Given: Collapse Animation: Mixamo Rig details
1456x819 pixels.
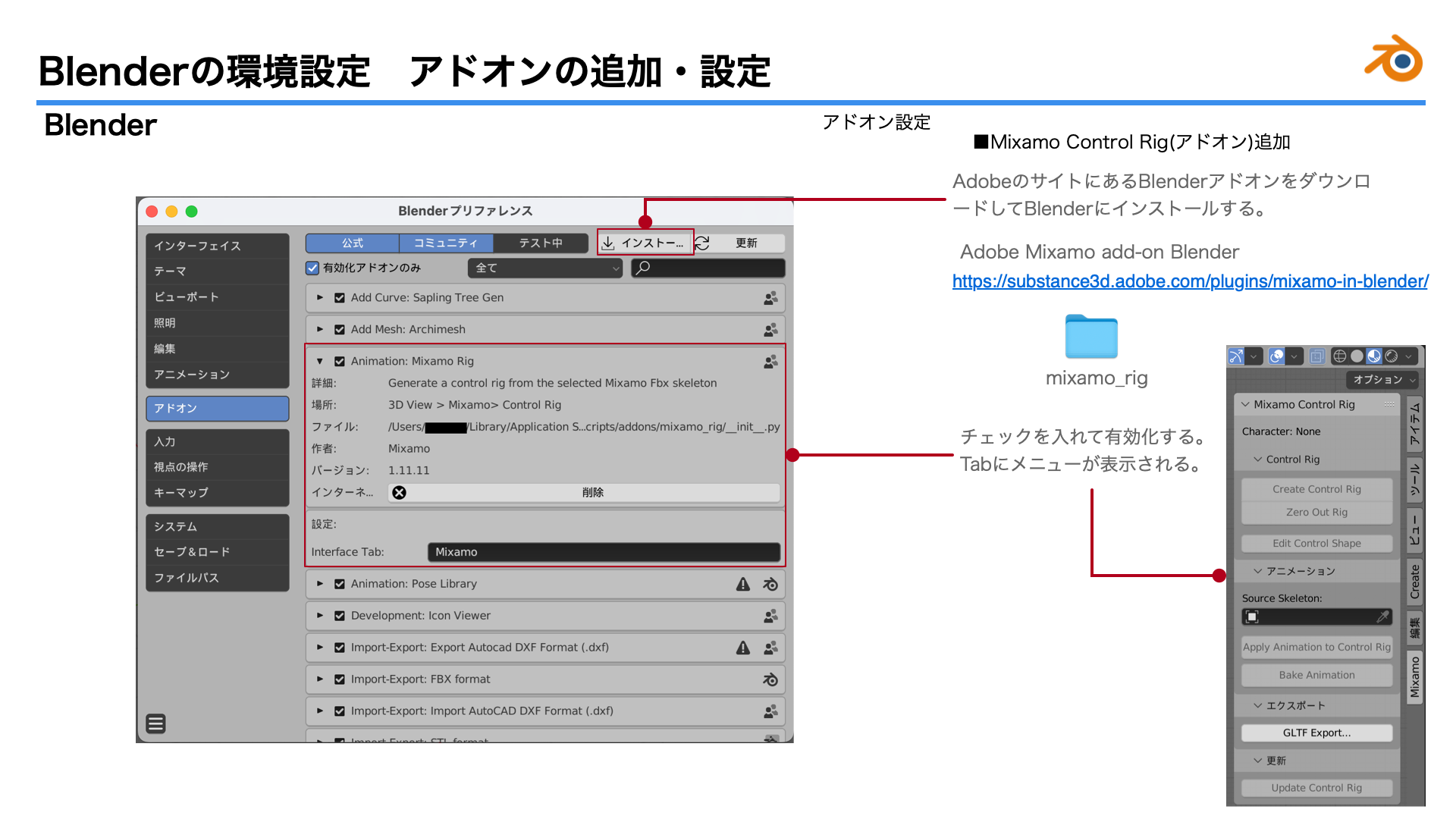Looking at the screenshot, I should coord(320,362).
